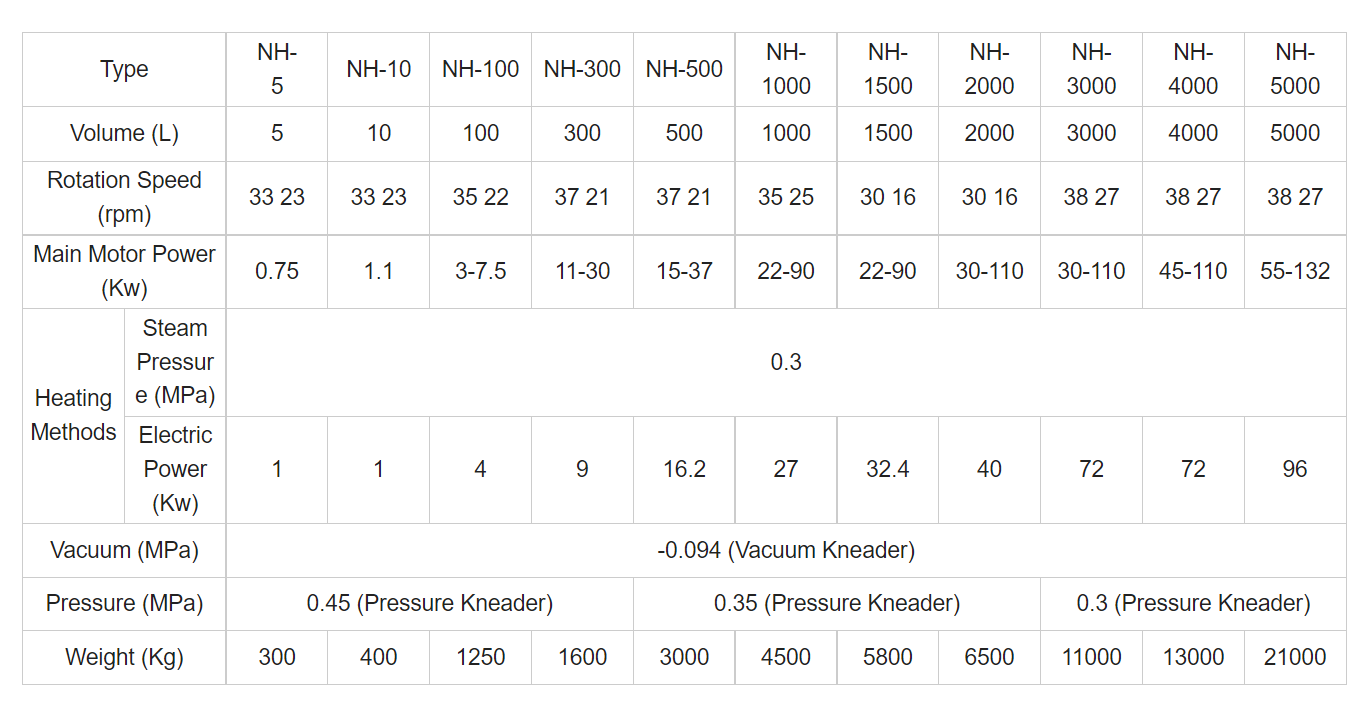Click the "0.45 (Pressure Kneader)" cell
The height and width of the screenshot is (708, 1370).
tap(430, 604)
